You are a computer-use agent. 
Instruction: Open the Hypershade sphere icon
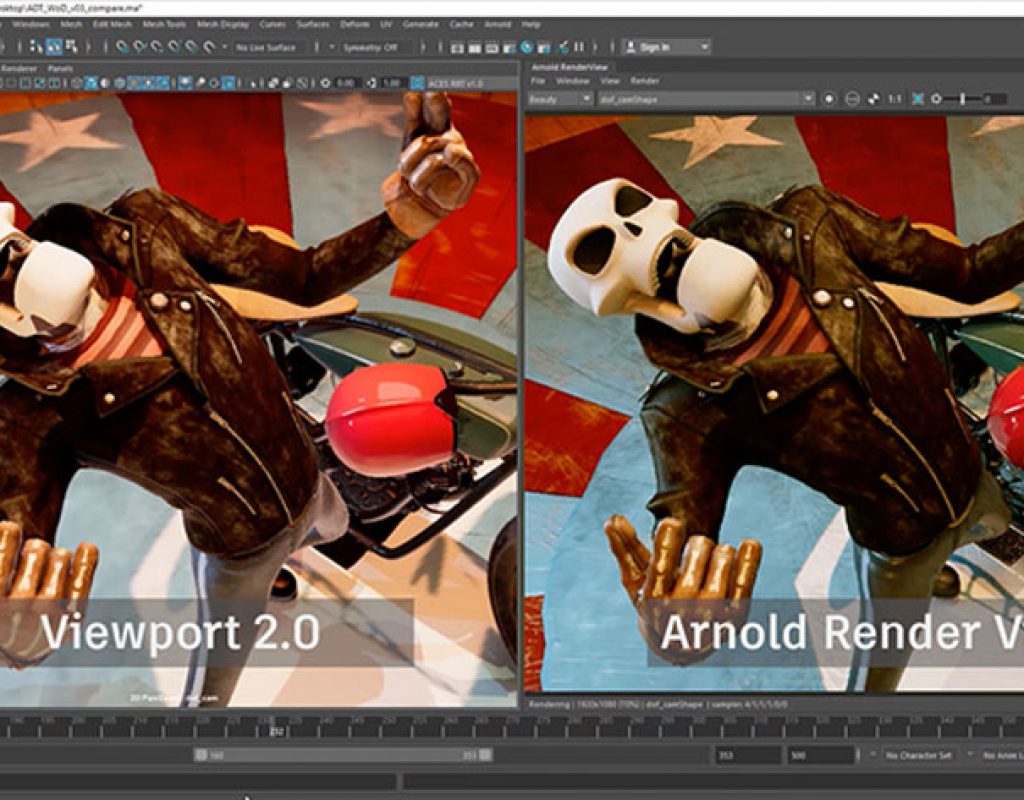526,47
